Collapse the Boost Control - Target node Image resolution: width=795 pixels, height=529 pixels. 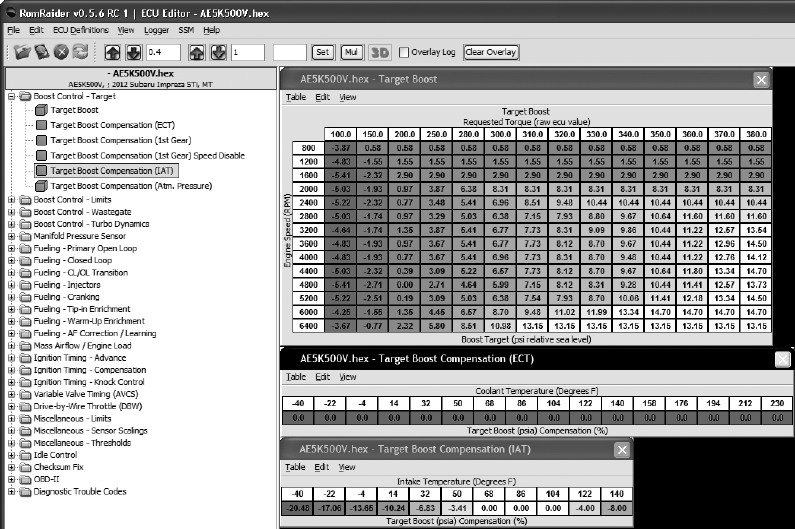click(x=12, y=96)
